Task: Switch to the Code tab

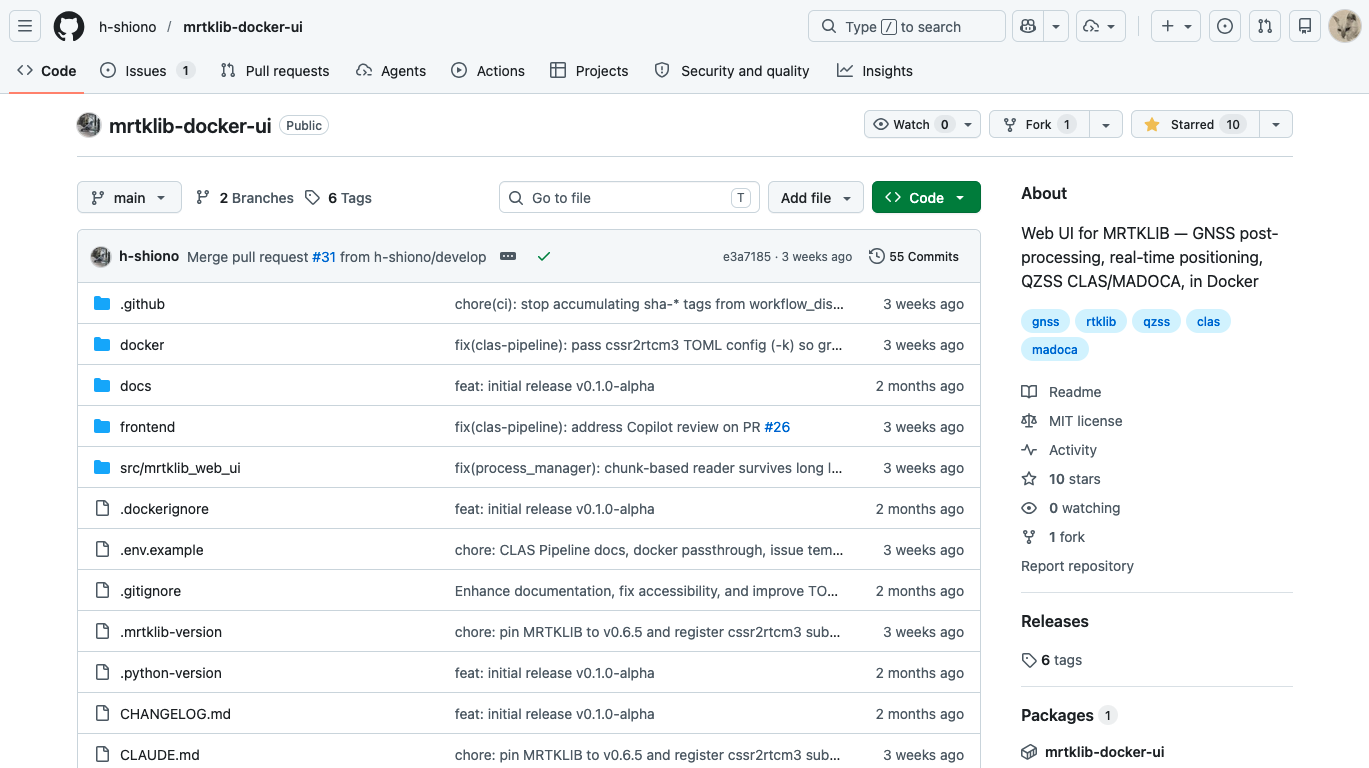Action: pyautogui.click(x=47, y=71)
